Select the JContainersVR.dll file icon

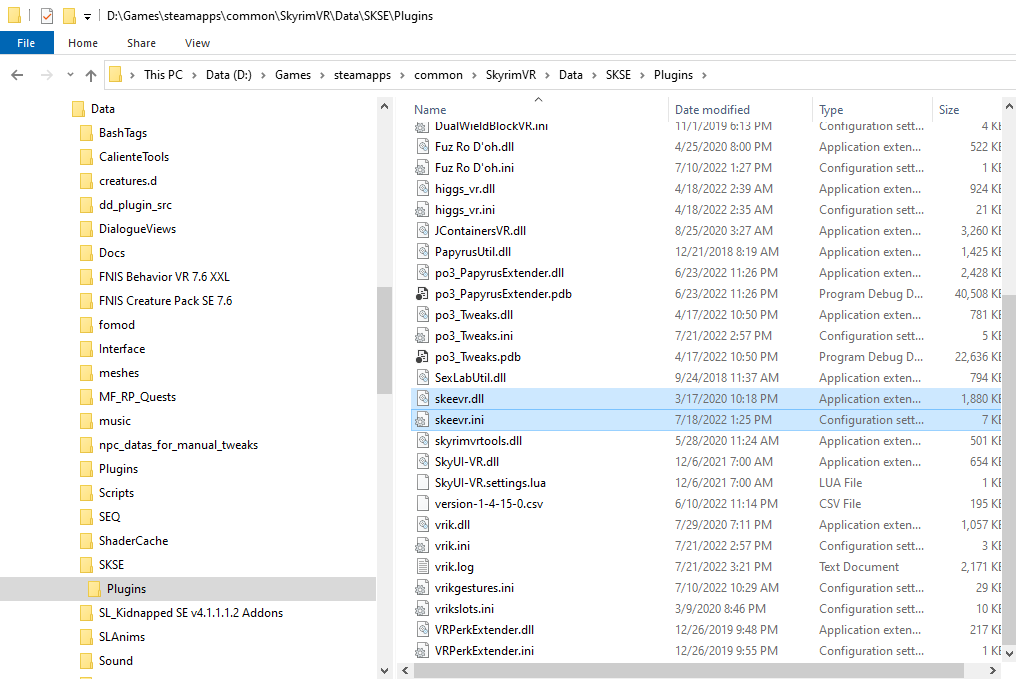pyautogui.click(x=422, y=231)
